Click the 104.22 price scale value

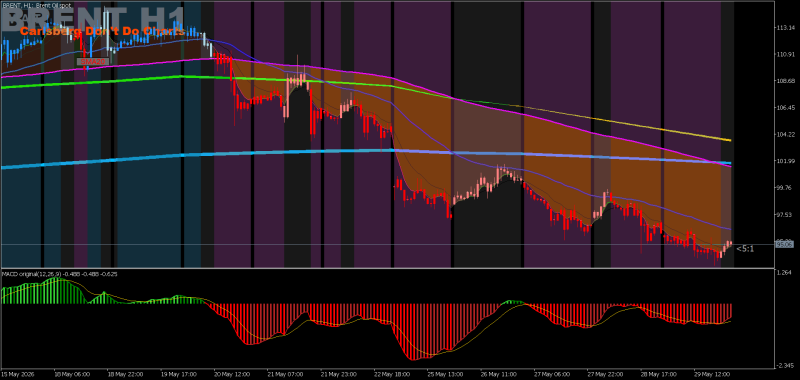(787, 135)
